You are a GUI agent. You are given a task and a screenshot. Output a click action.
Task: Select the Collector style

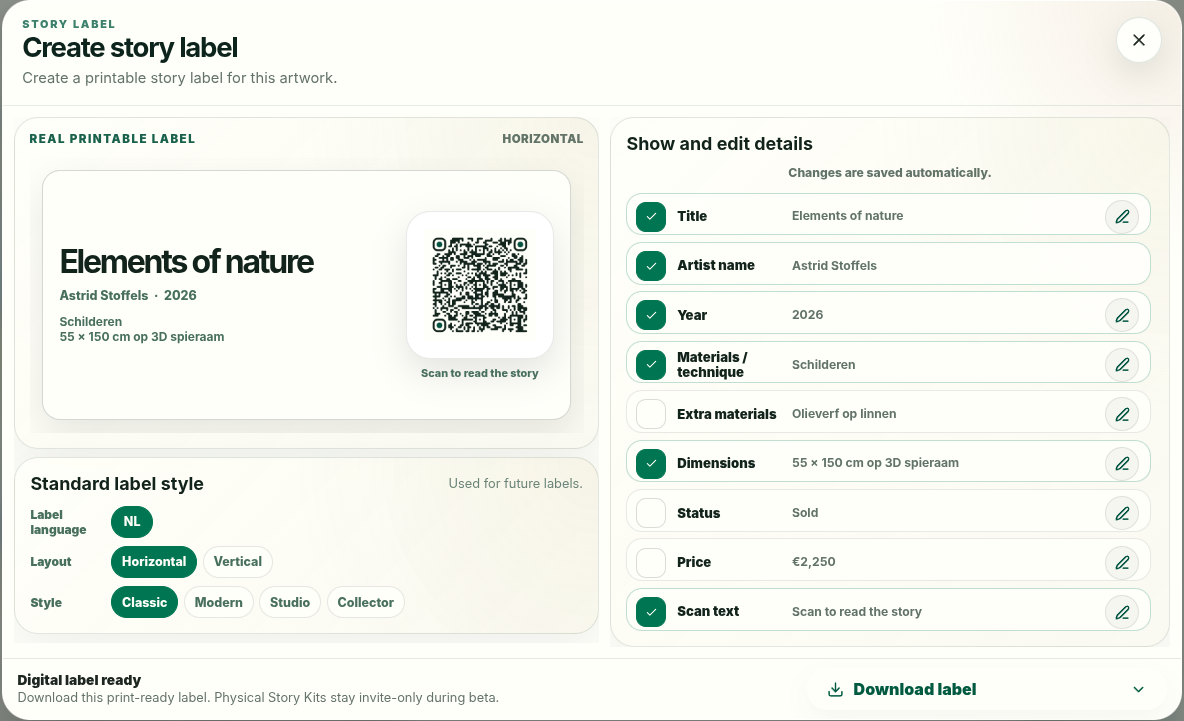[x=365, y=602]
